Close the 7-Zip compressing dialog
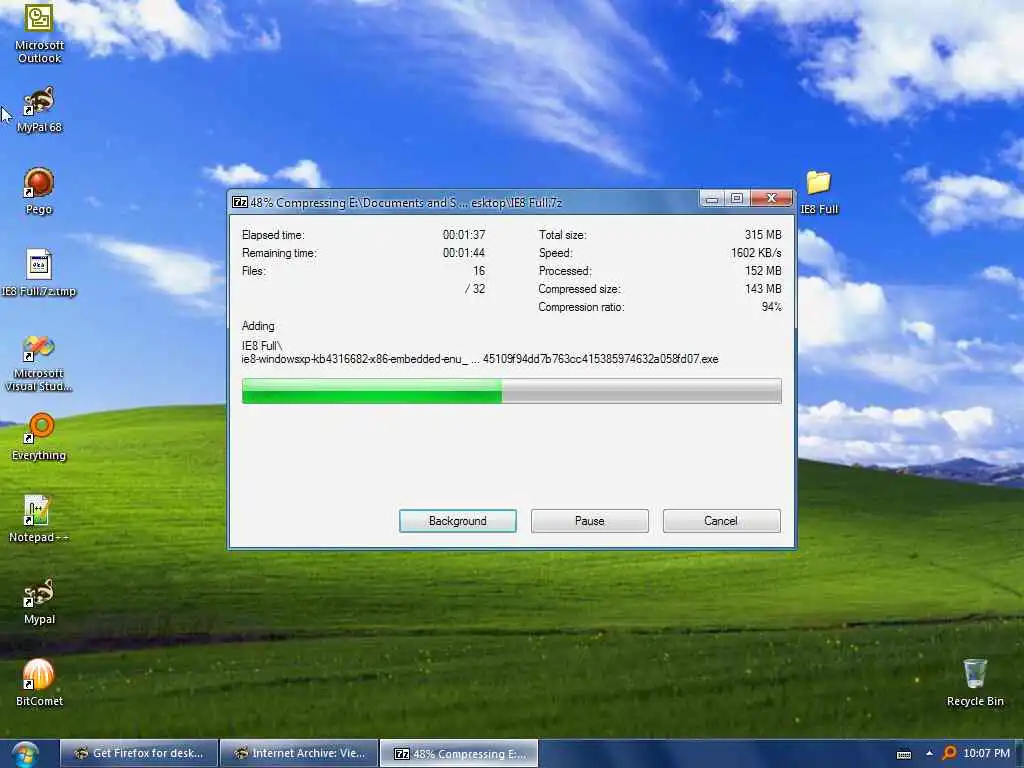The width and height of the screenshot is (1024, 768). 771,198
